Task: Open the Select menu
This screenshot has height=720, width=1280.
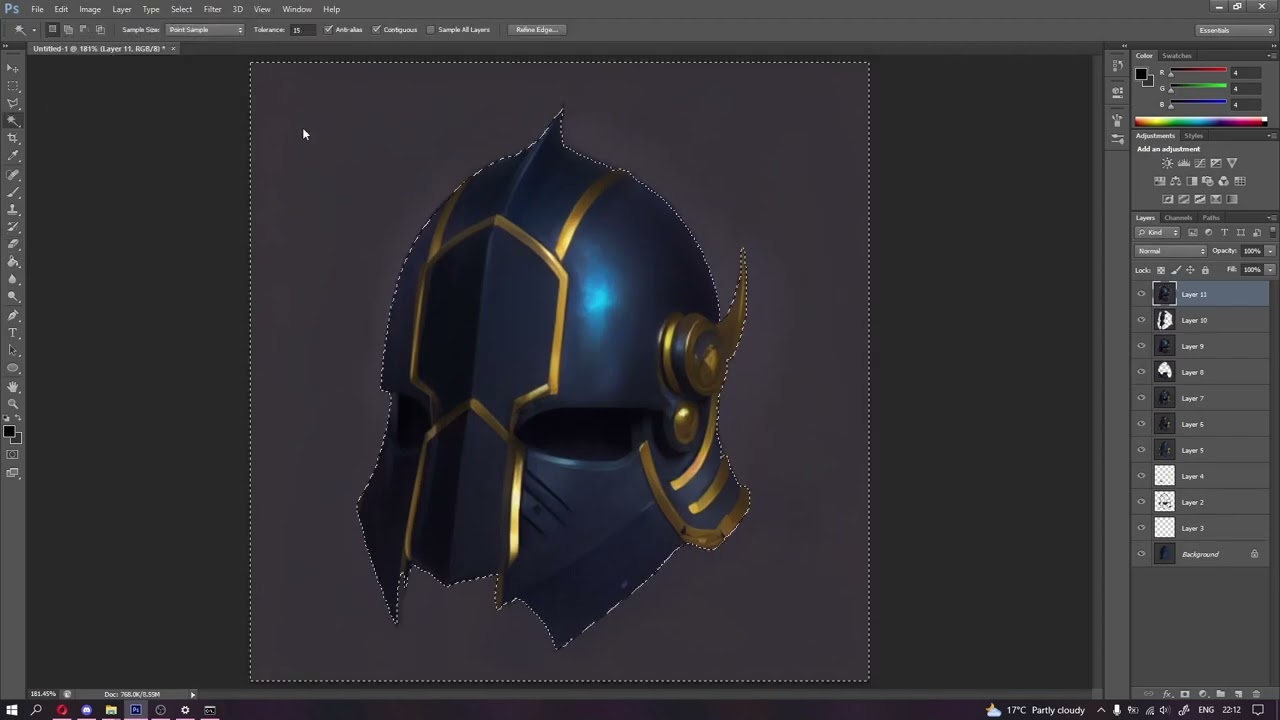Action: pyautogui.click(x=181, y=9)
